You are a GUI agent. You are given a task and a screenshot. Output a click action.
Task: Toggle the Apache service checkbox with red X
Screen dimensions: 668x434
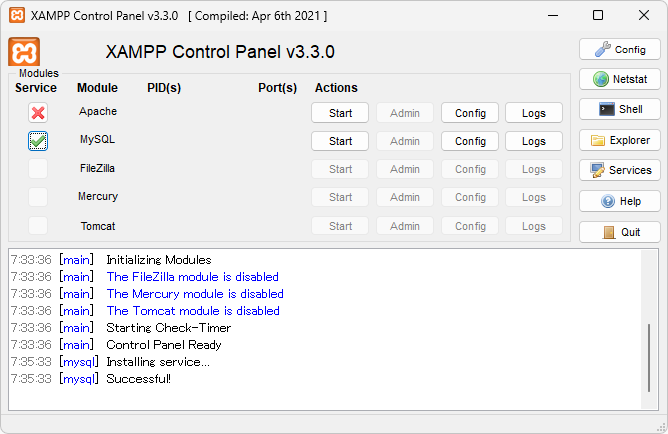click(x=38, y=113)
